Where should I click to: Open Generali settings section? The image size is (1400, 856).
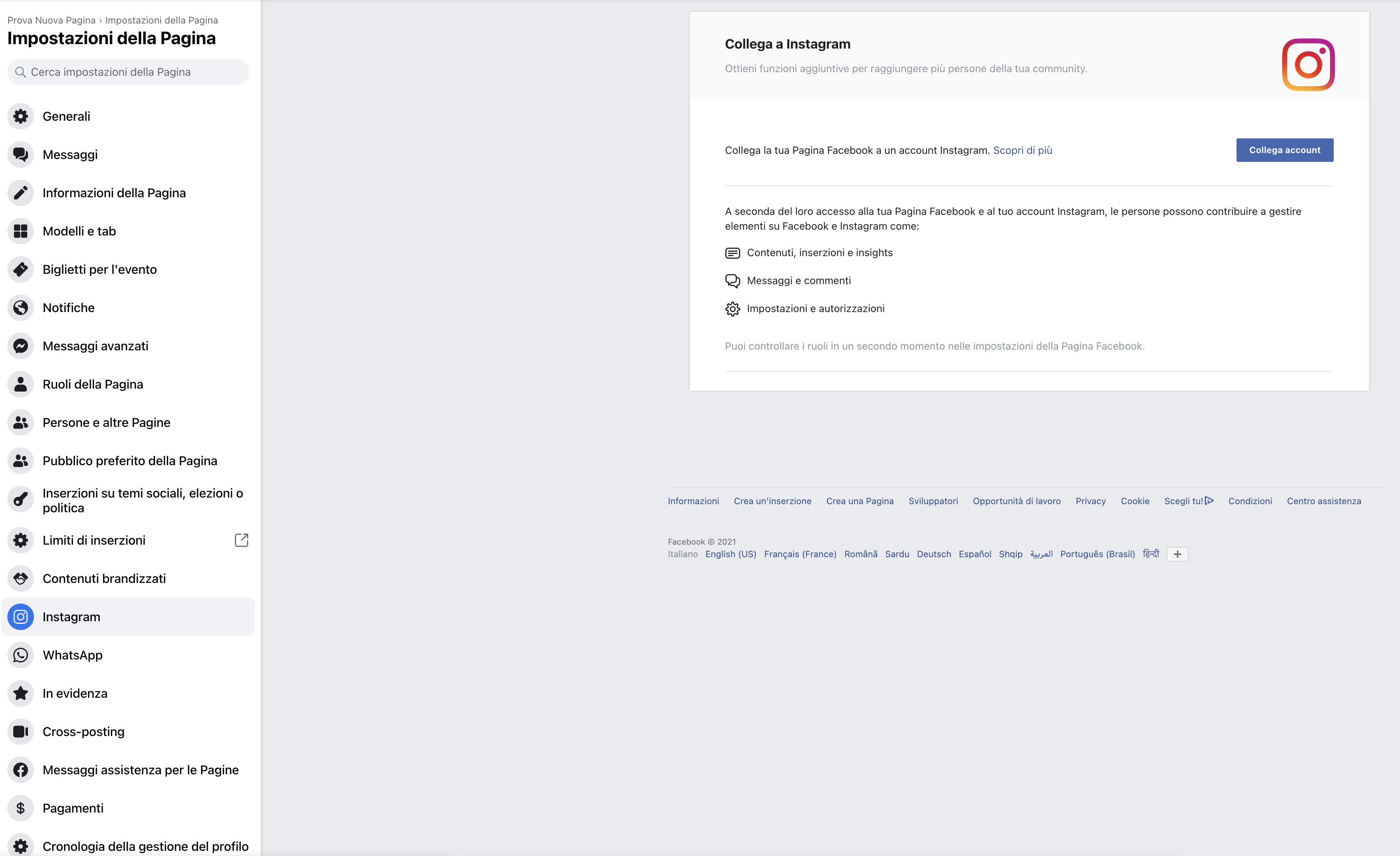pos(67,116)
